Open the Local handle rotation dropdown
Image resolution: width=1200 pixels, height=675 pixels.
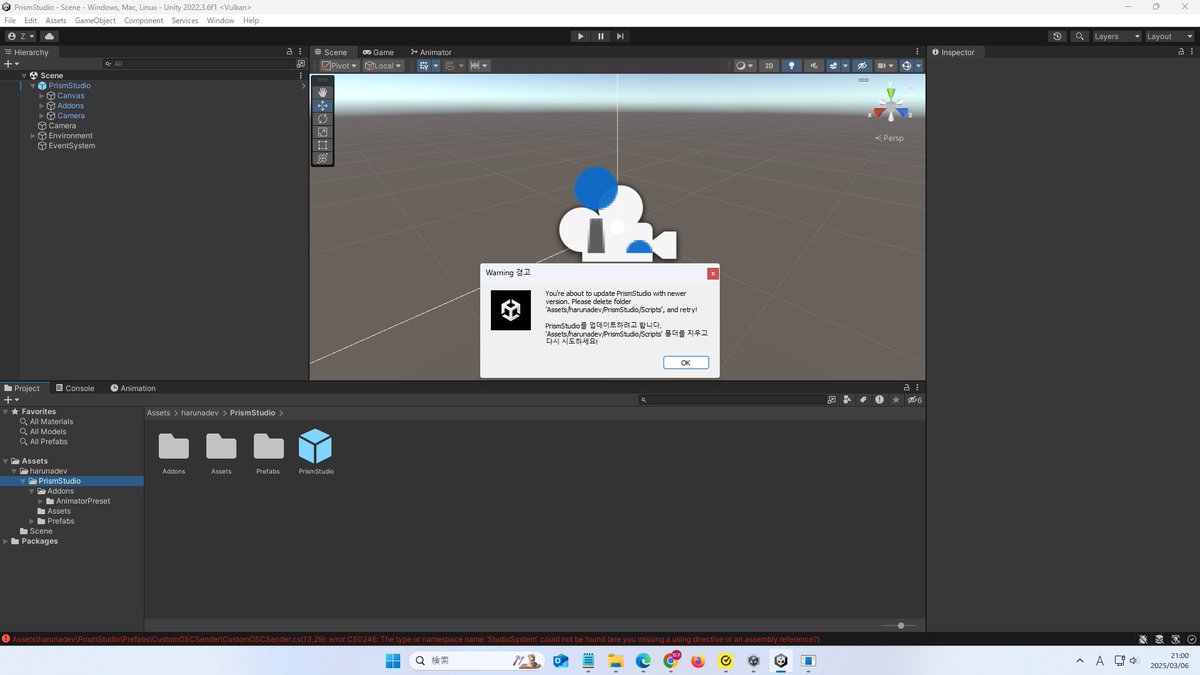(383, 65)
